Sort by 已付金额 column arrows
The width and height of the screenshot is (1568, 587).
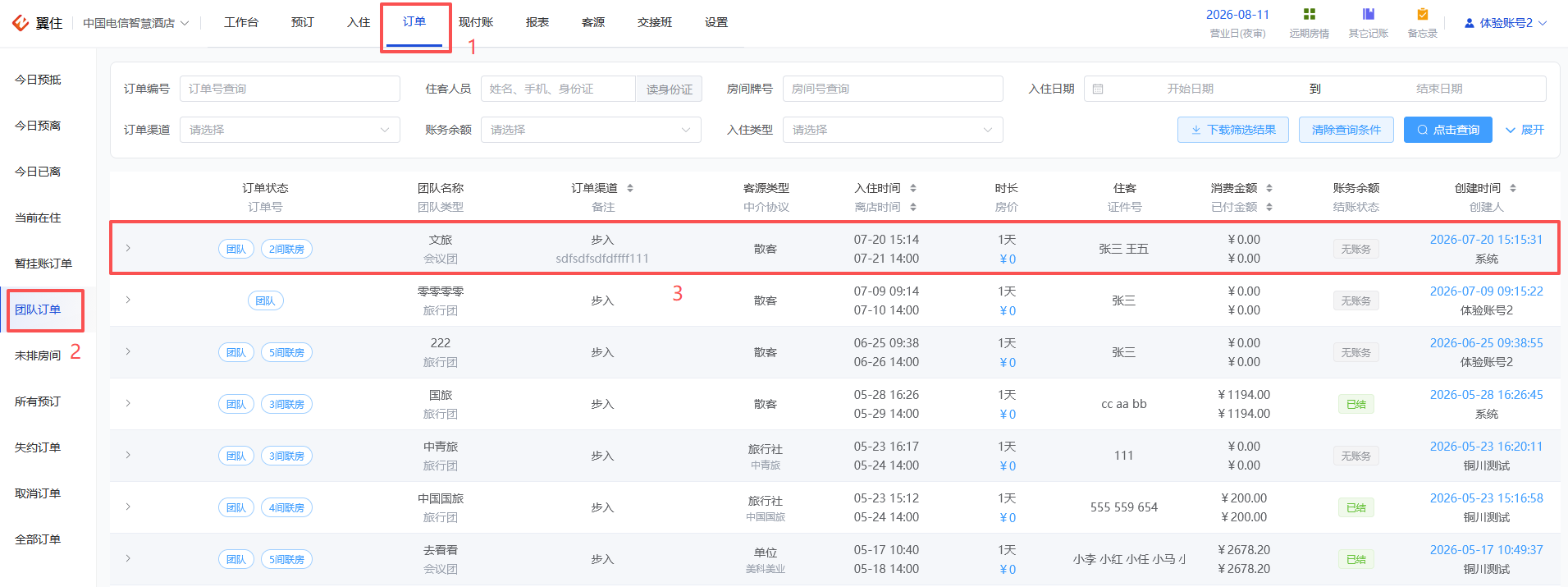click(1269, 207)
